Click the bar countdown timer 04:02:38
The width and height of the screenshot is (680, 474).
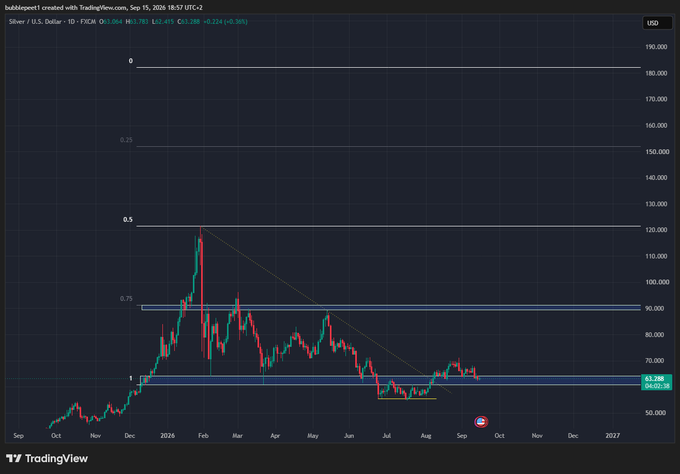[x=657, y=386]
